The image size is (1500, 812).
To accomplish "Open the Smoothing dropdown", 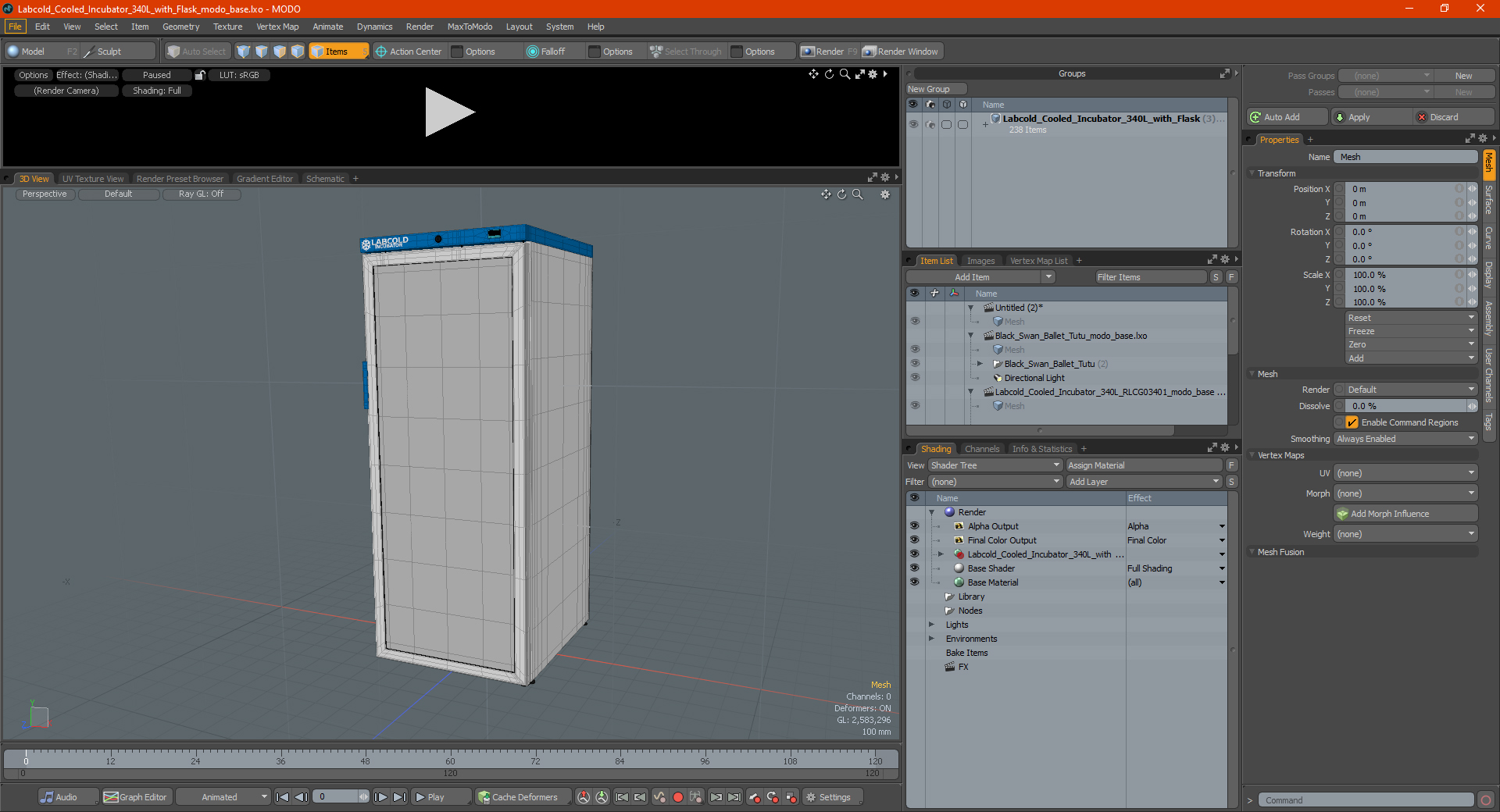I will pos(1405,439).
